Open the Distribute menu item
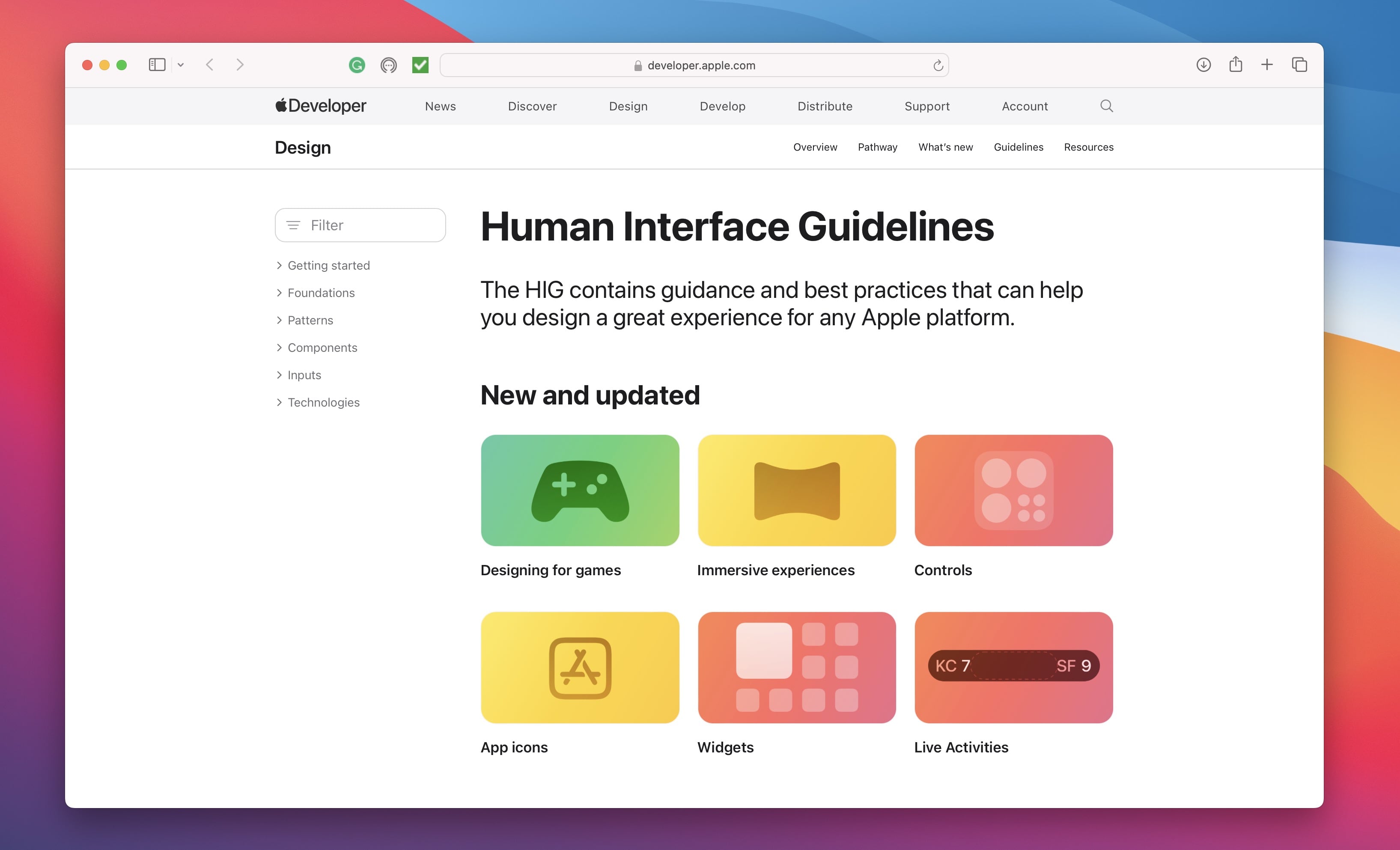 (x=825, y=106)
